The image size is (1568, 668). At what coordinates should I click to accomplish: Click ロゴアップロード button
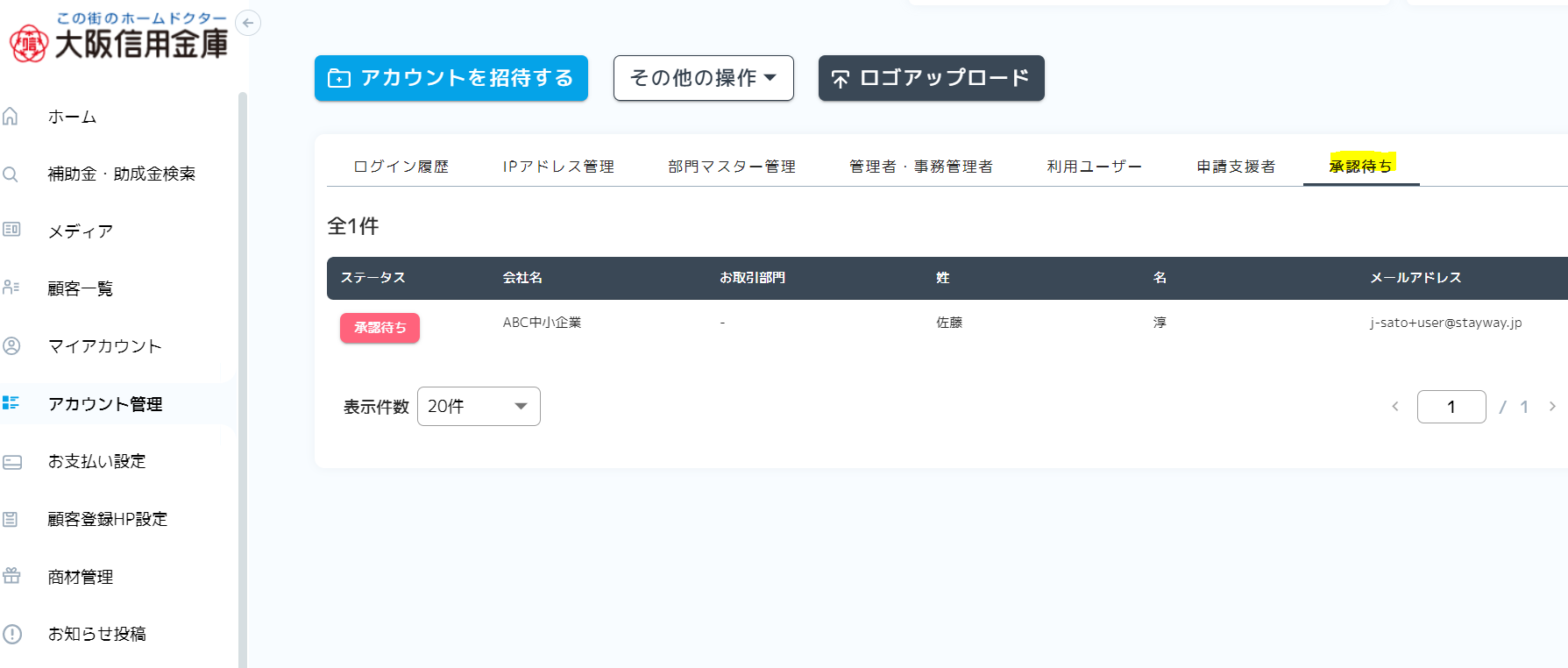tap(932, 78)
